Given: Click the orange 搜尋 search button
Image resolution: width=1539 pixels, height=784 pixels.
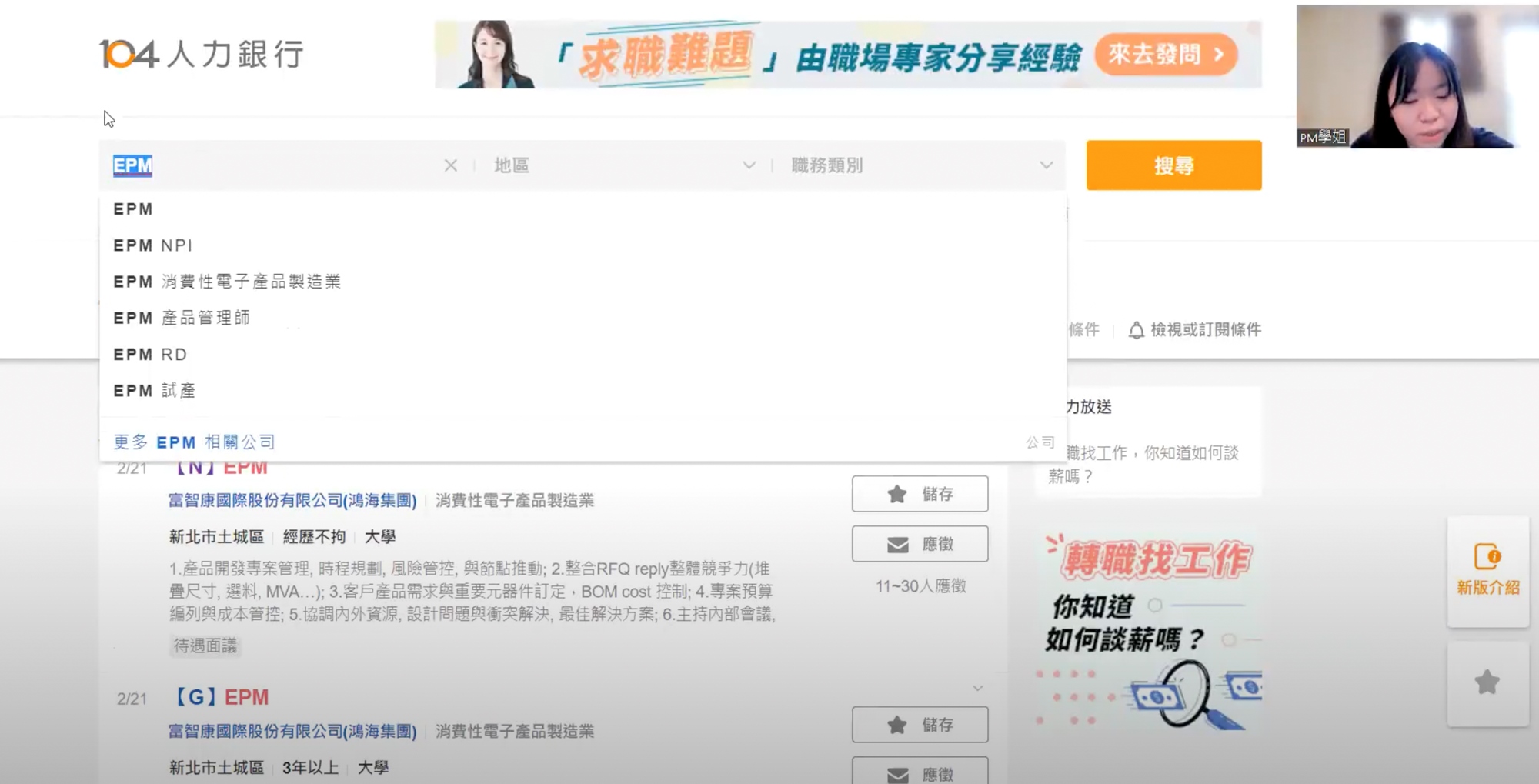Looking at the screenshot, I should tap(1173, 165).
